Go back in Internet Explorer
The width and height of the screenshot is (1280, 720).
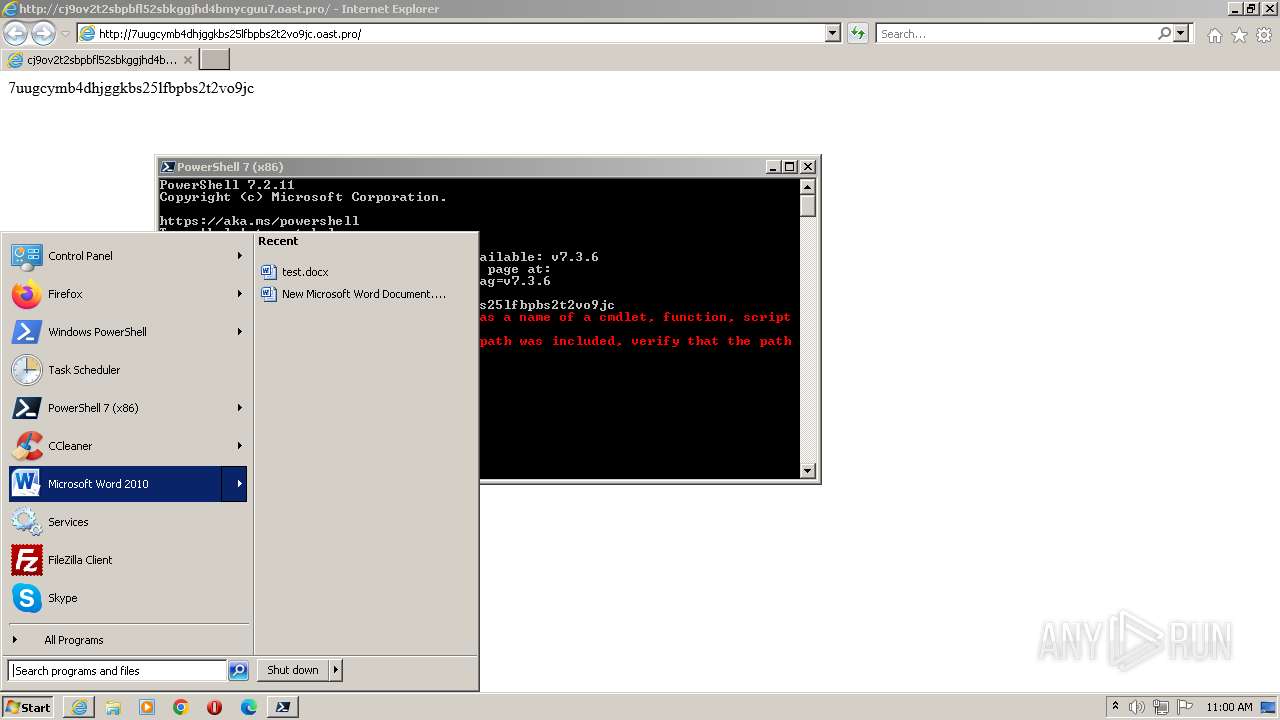pyautogui.click(x=15, y=34)
